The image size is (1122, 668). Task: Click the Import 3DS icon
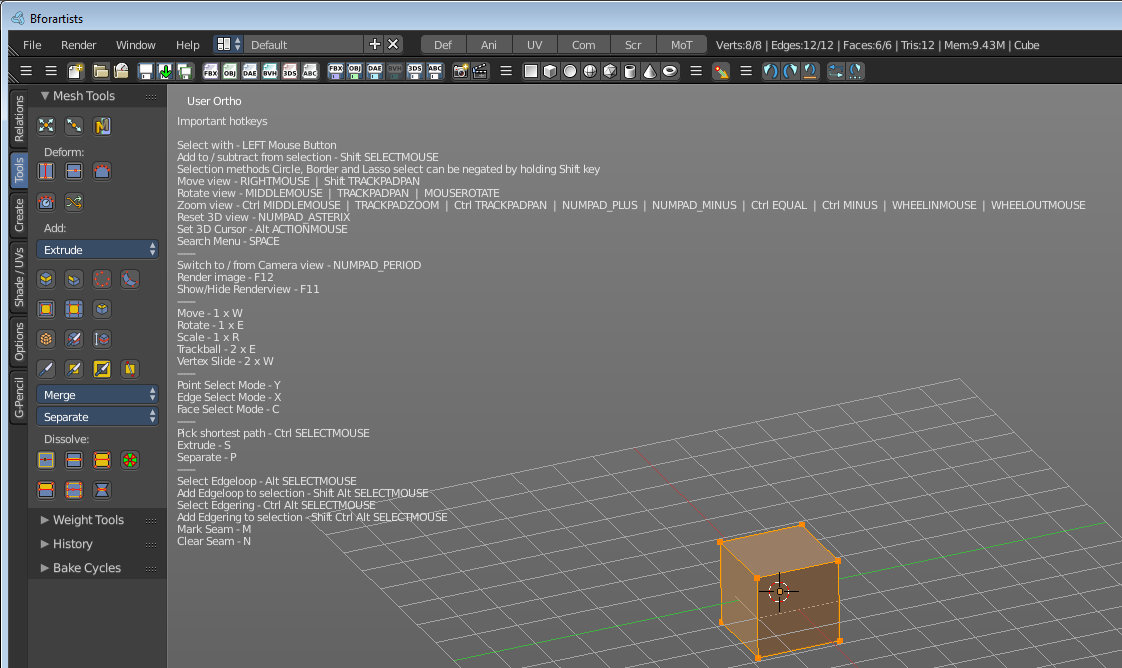click(x=290, y=72)
